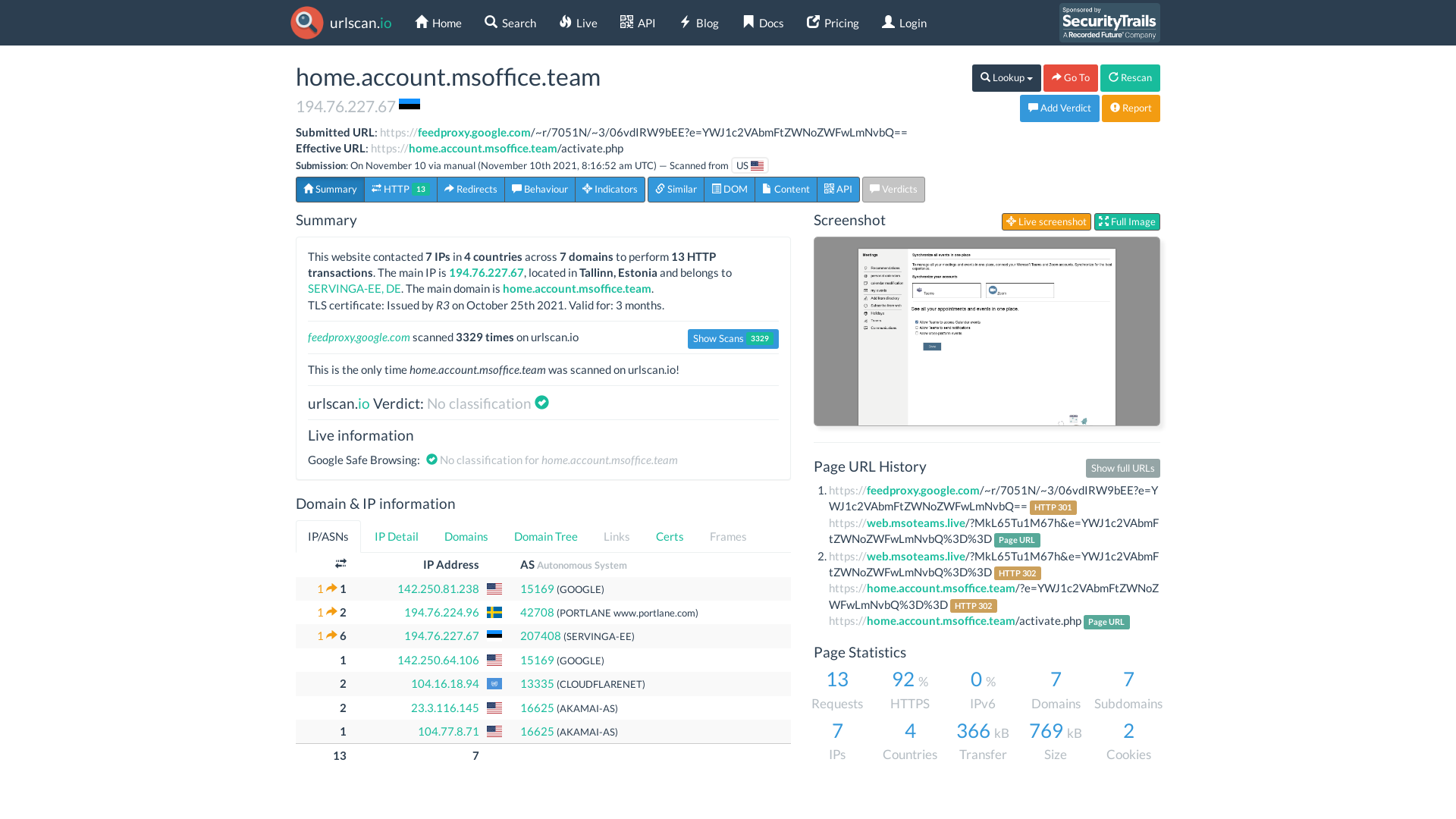Click the Estonia flag beside the main IP
The height and width of the screenshot is (819, 1456).
pyautogui.click(x=409, y=105)
